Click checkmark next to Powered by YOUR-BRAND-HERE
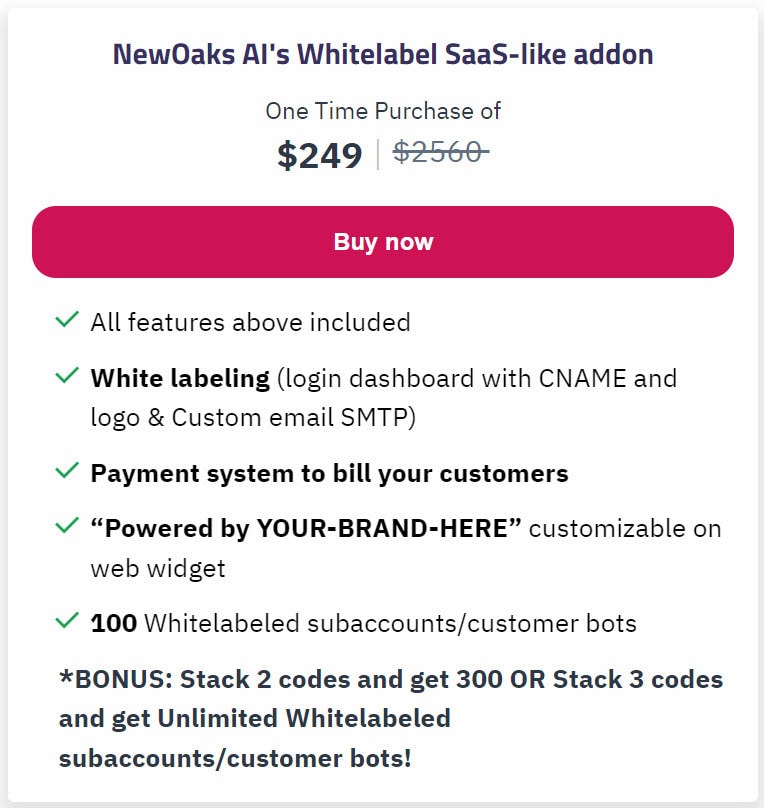The height and width of the screenshot is (808, 764). point(67,525)
